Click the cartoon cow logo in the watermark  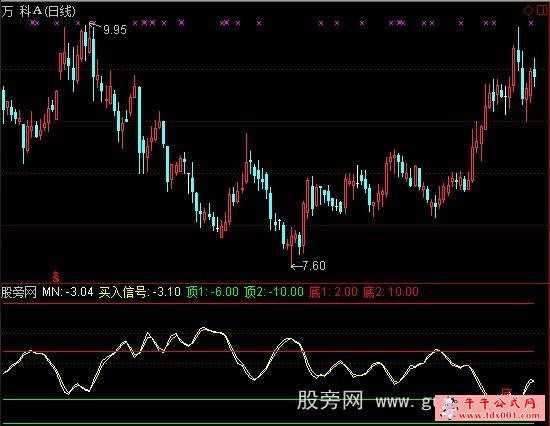coord(449,408)
